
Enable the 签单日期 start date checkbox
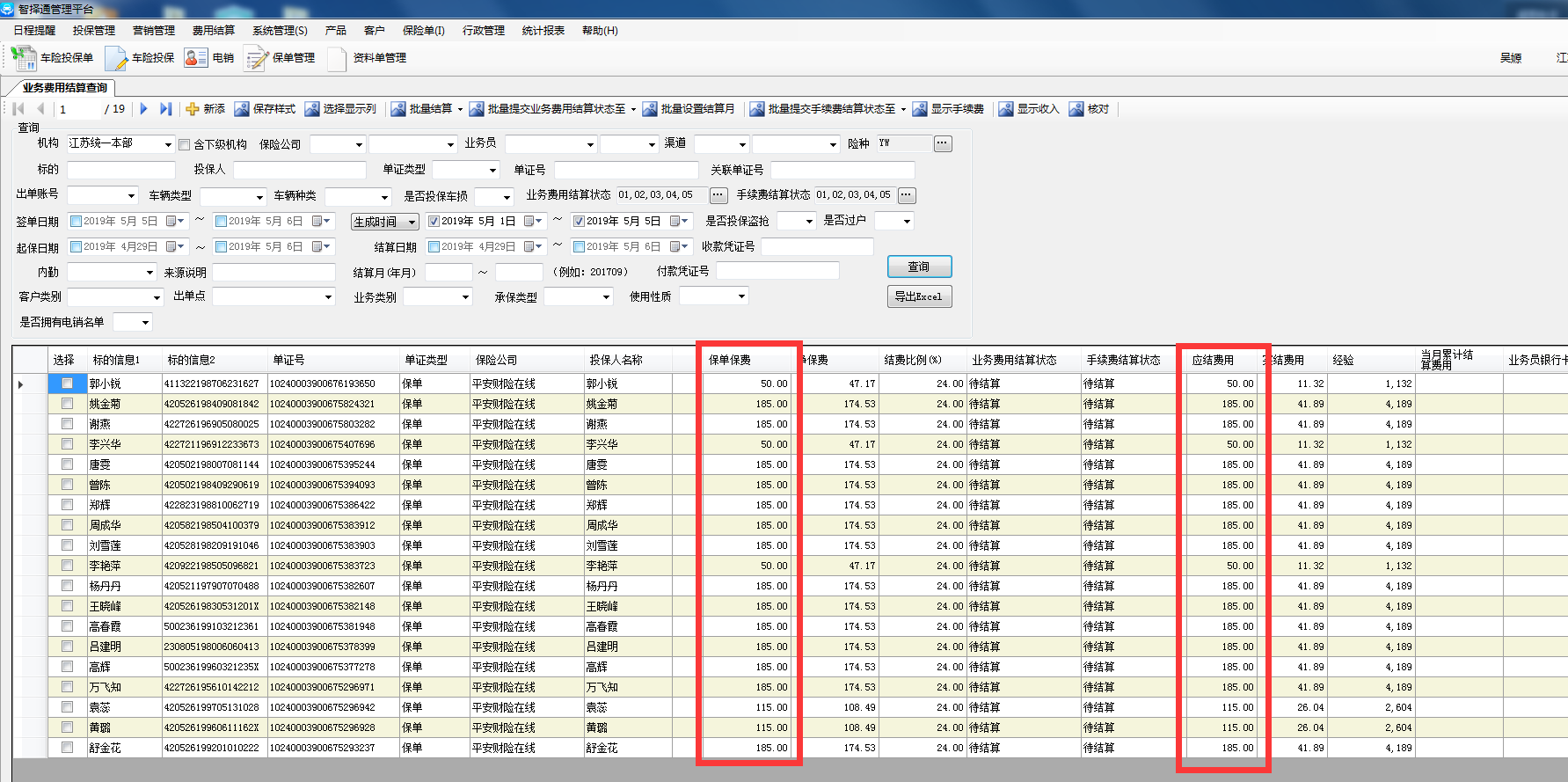[77, 222]
